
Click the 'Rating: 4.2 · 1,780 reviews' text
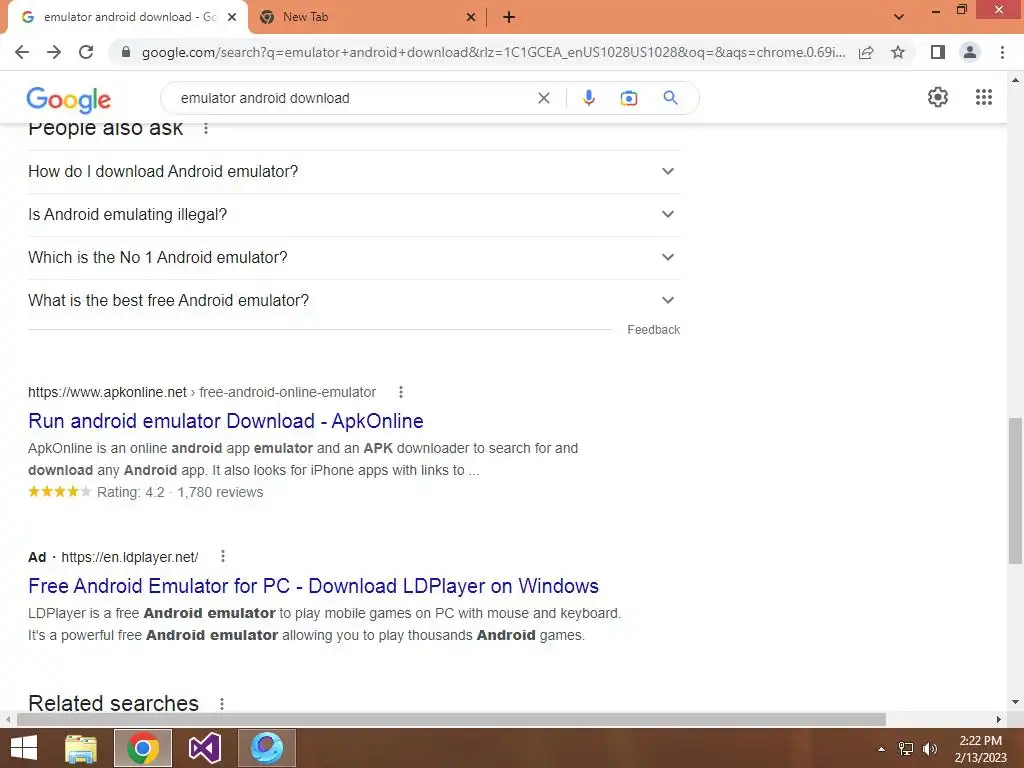[x=180, y=492]
